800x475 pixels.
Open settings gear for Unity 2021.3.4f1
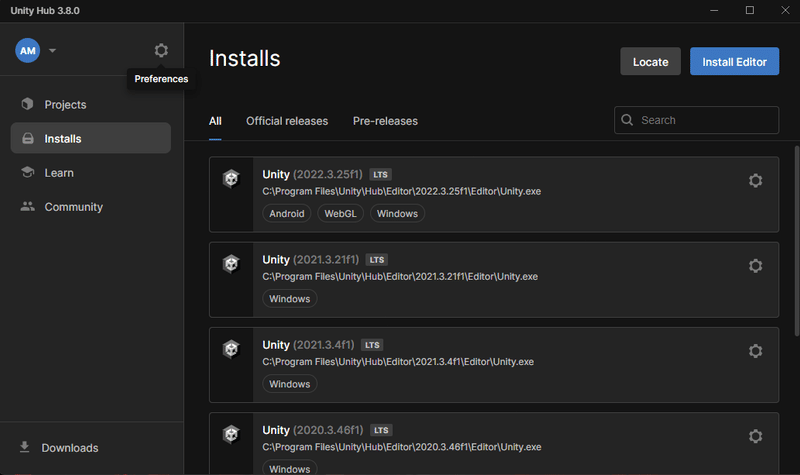(x=756, y=351)
